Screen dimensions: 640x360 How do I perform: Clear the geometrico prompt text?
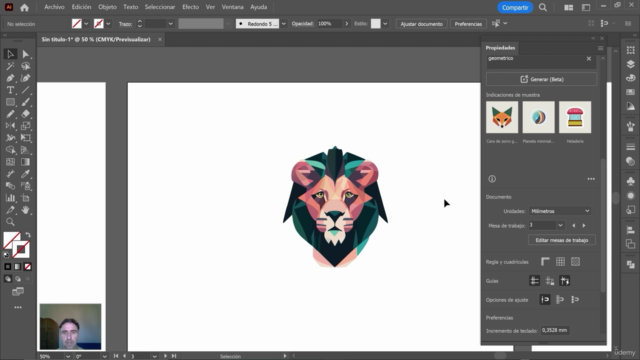(589, 59)
